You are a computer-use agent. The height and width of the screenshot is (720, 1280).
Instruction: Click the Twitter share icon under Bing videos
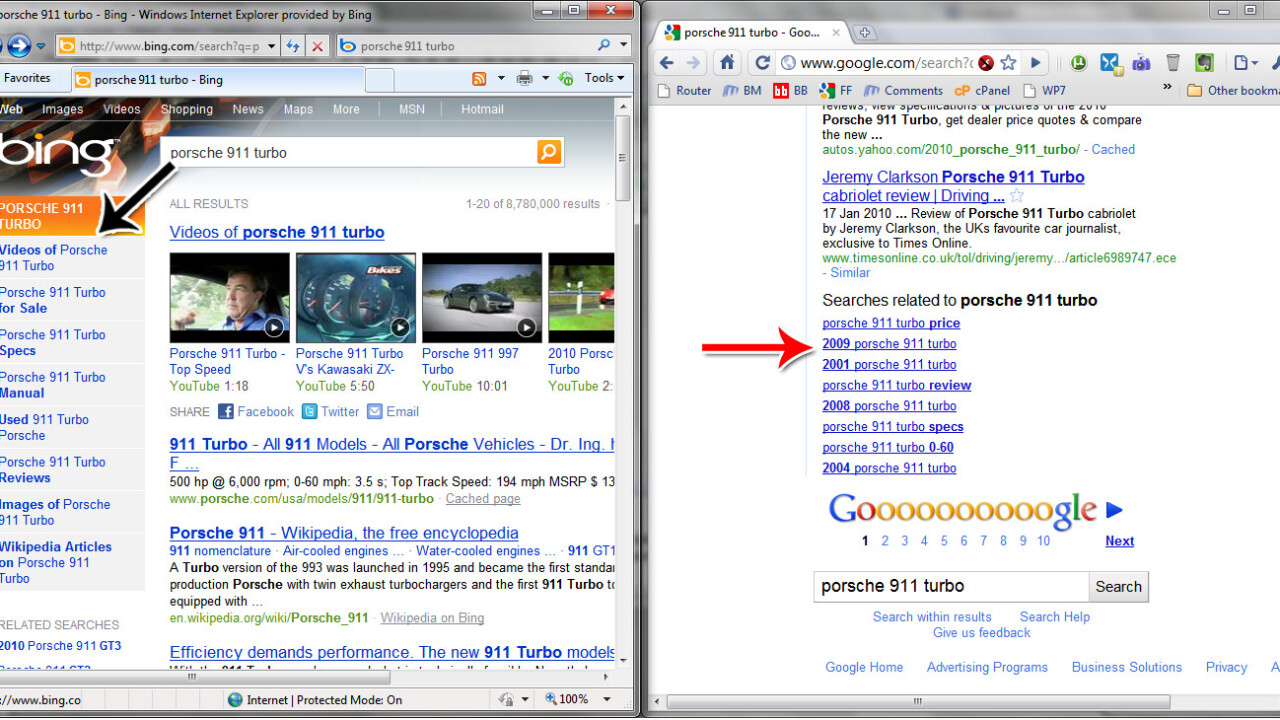tap(310, 411)
